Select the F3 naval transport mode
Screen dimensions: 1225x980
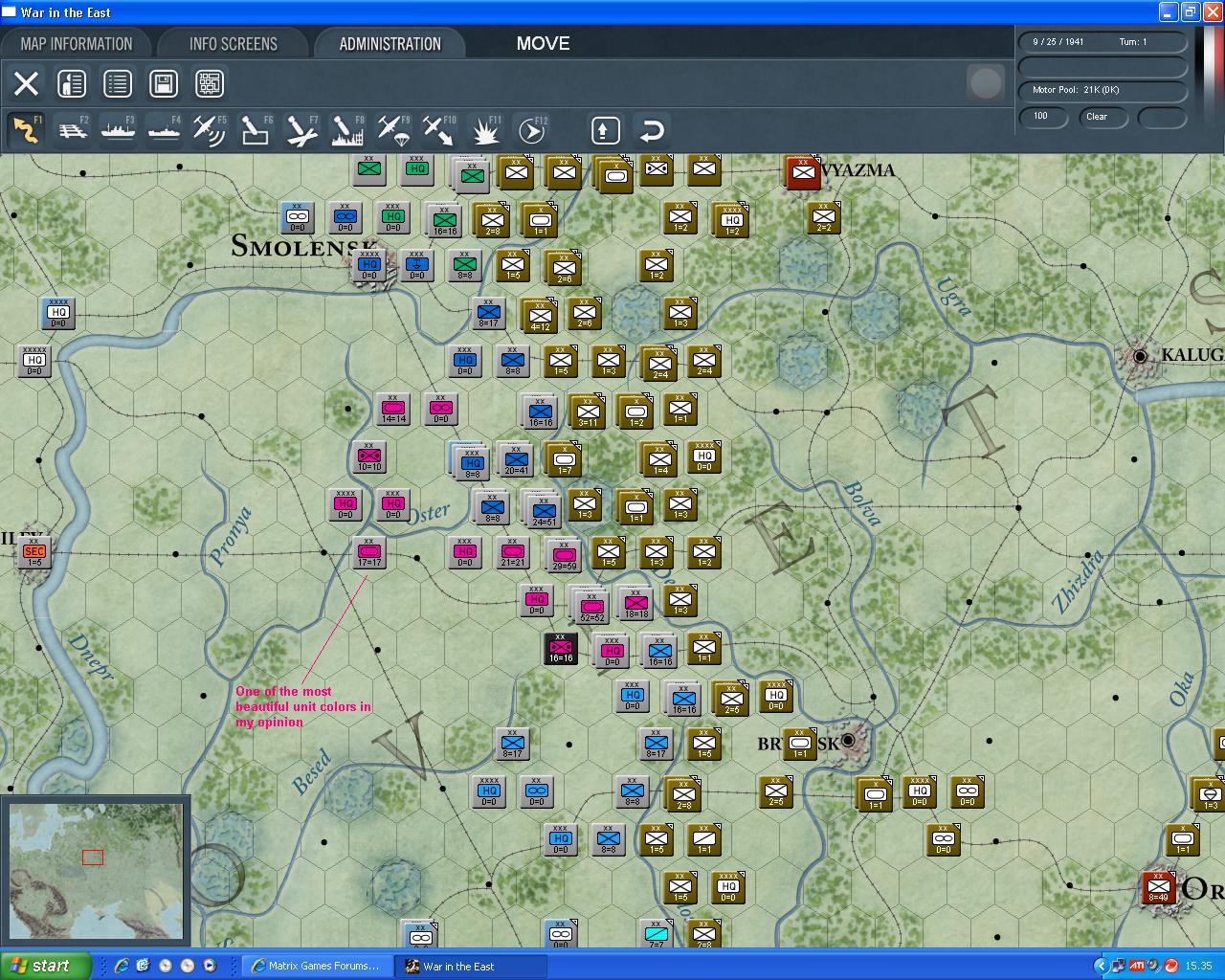119,130
